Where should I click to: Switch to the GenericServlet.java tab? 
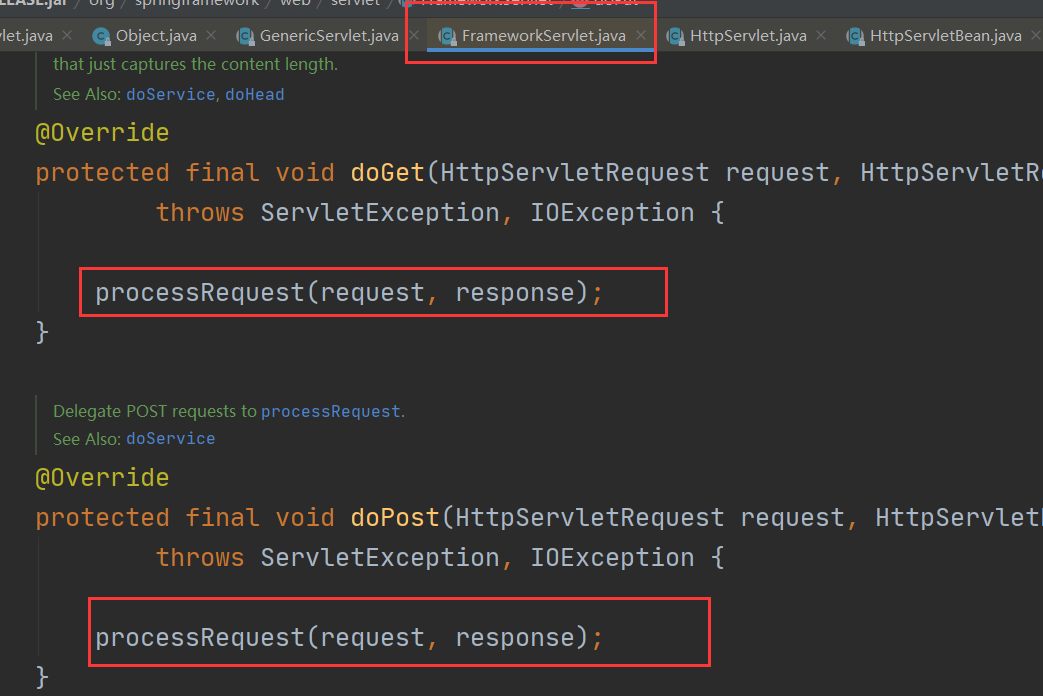pyautogui.click(x=329, y=36)
